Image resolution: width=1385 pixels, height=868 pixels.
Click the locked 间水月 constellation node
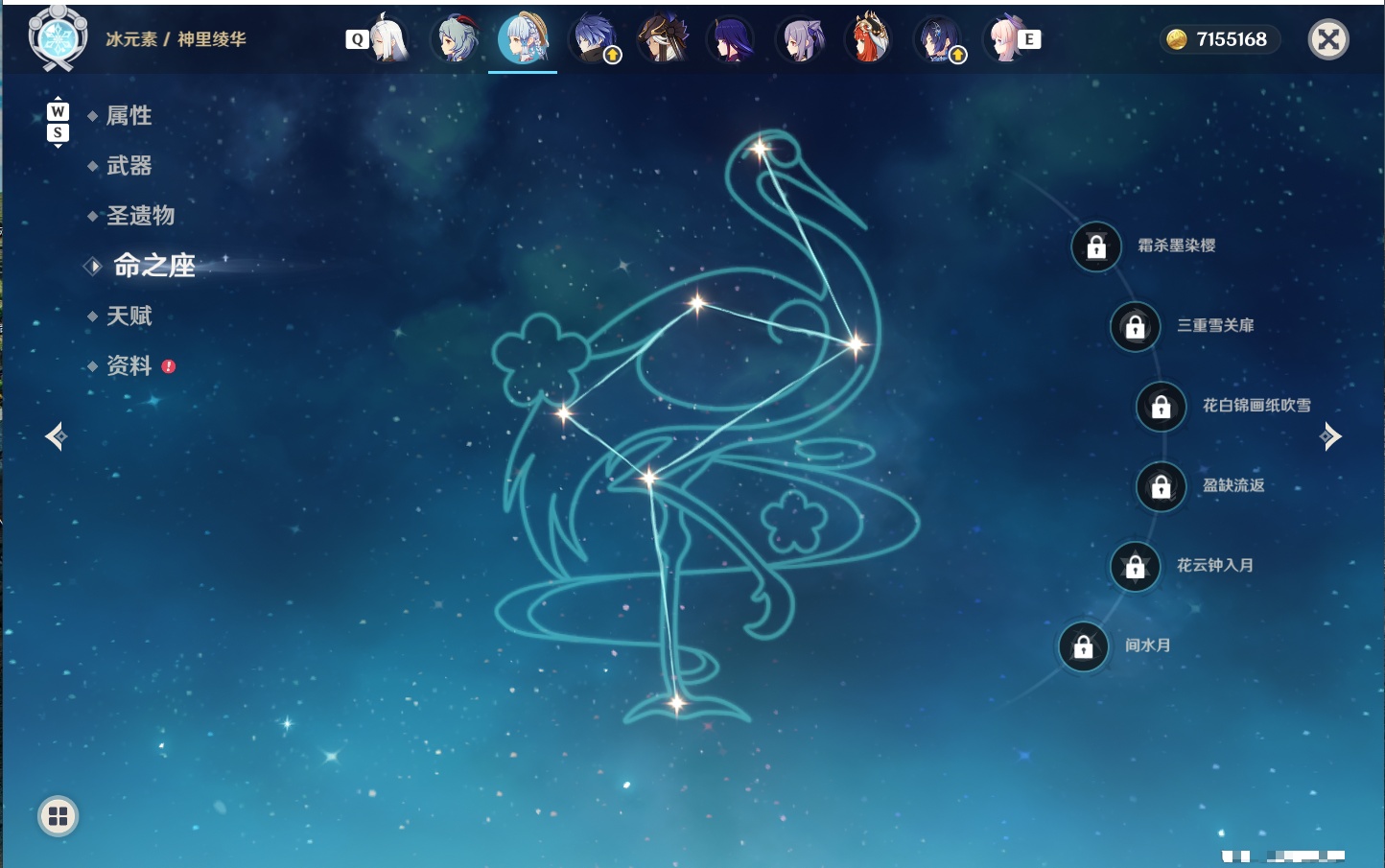tap(1083, 646)
